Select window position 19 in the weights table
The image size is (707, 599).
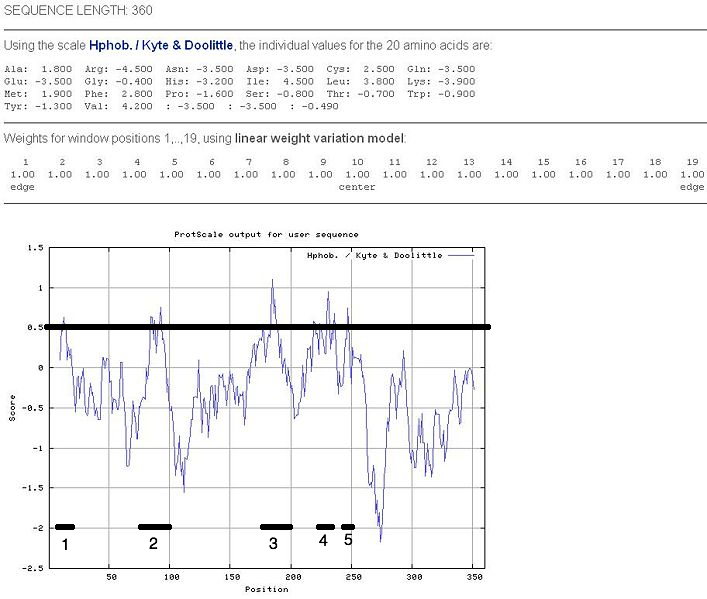point(692,161)
